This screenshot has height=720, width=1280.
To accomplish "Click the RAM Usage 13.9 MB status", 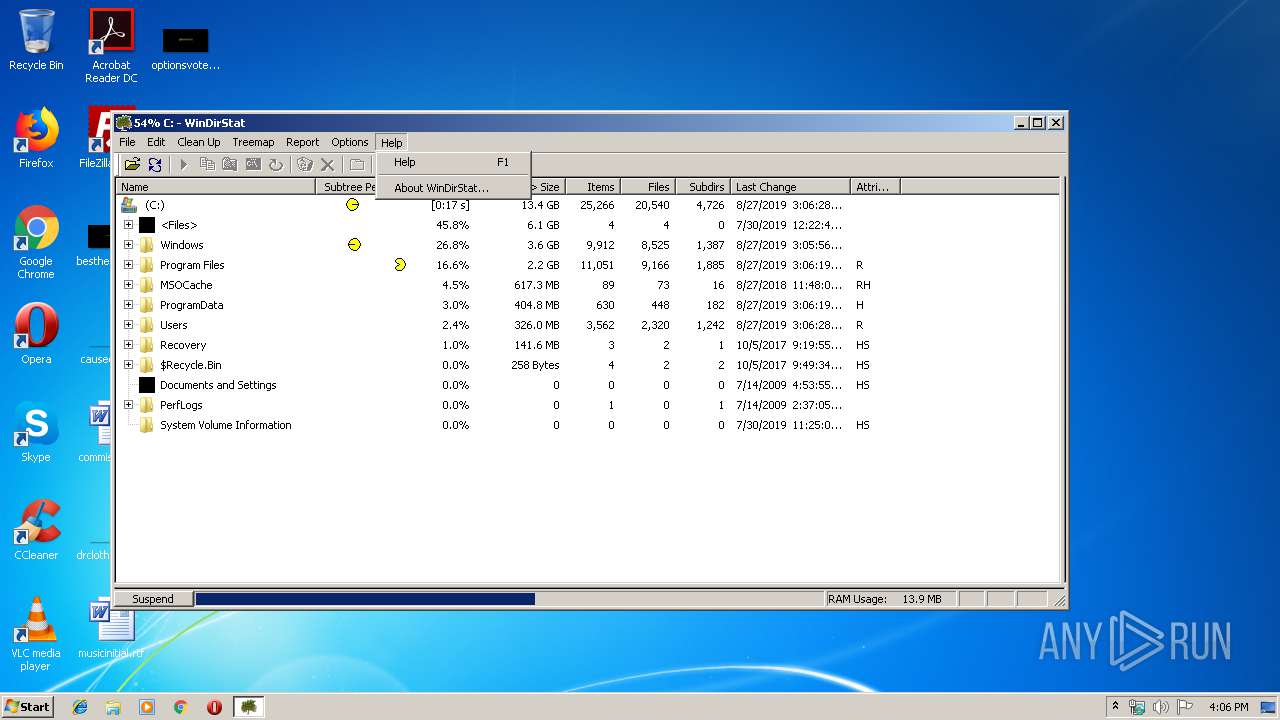I will (x=890, y=599).
